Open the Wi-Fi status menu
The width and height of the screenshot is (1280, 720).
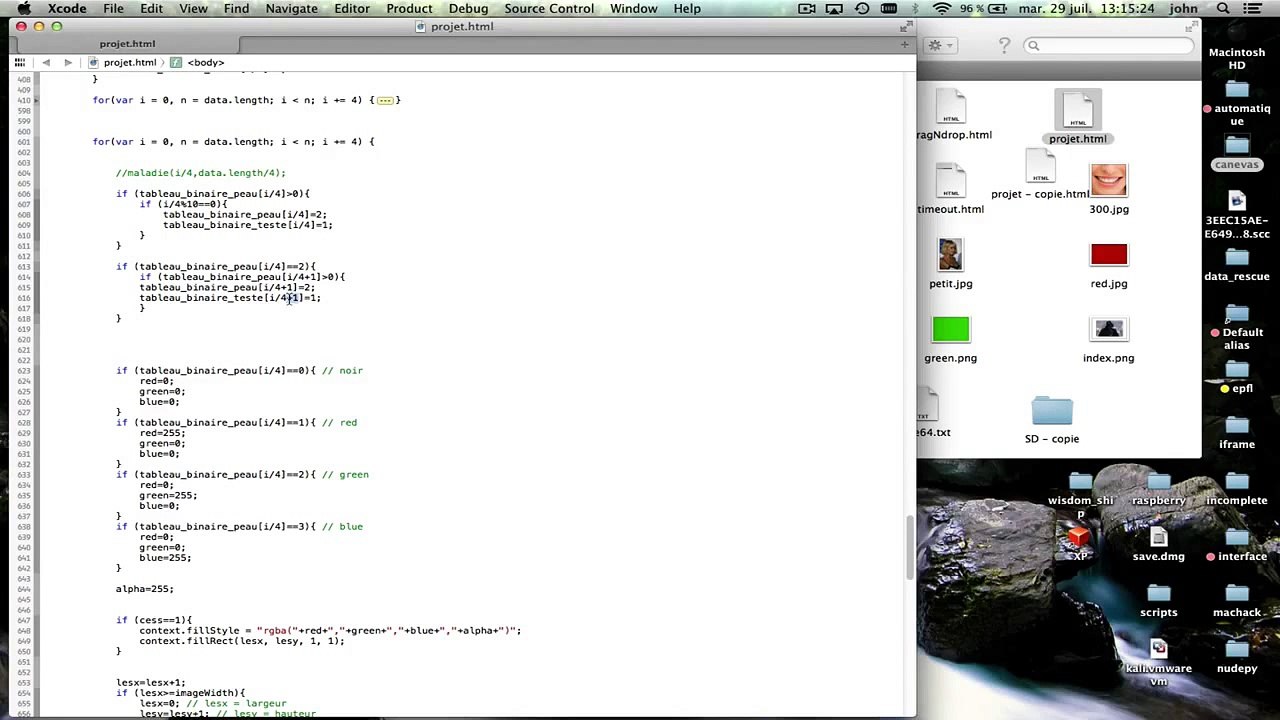tap(942, 9)
